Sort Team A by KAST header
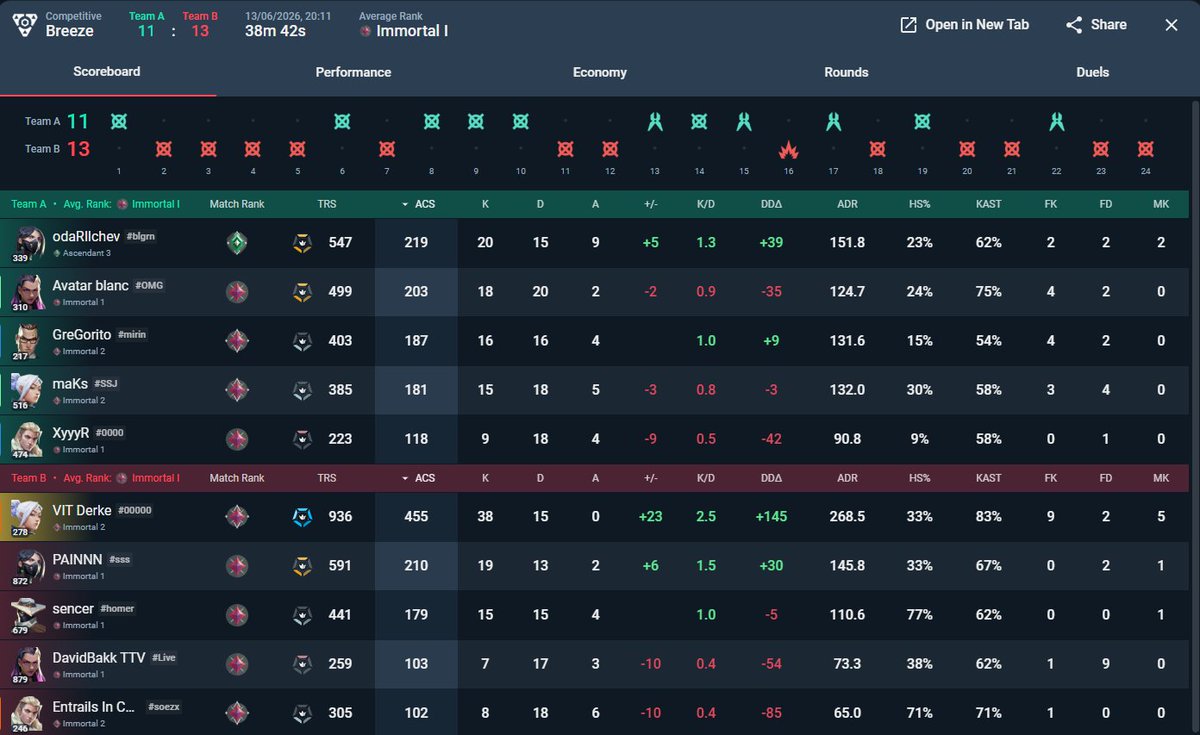This screenshot has width=1200, height=735. (x=988, y=204)
